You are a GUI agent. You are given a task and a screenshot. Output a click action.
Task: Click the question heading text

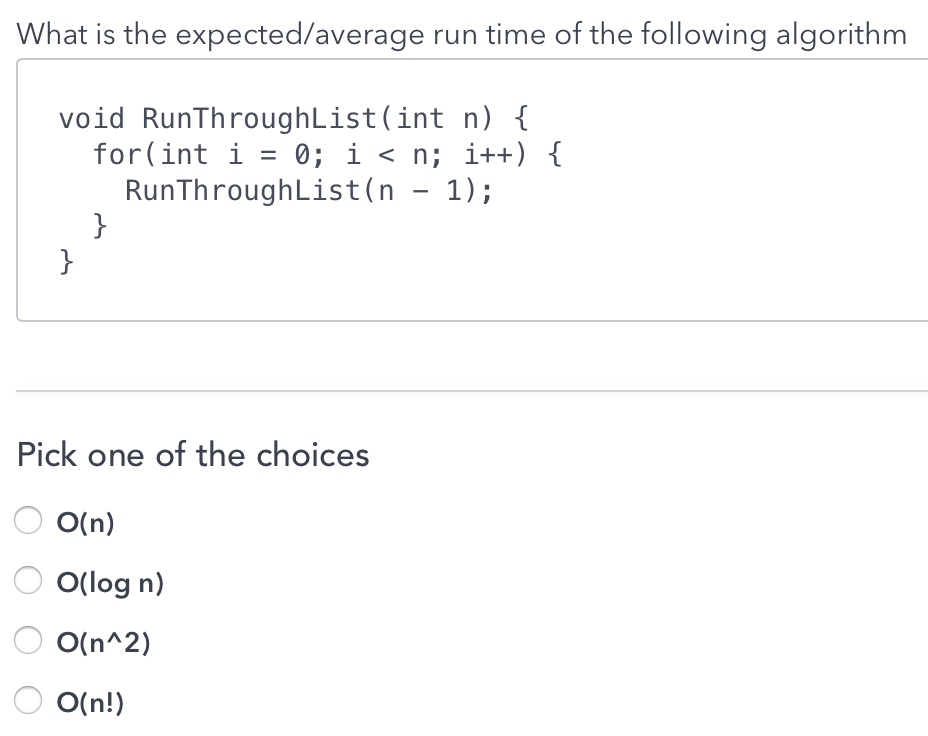(x=462, y=33)
